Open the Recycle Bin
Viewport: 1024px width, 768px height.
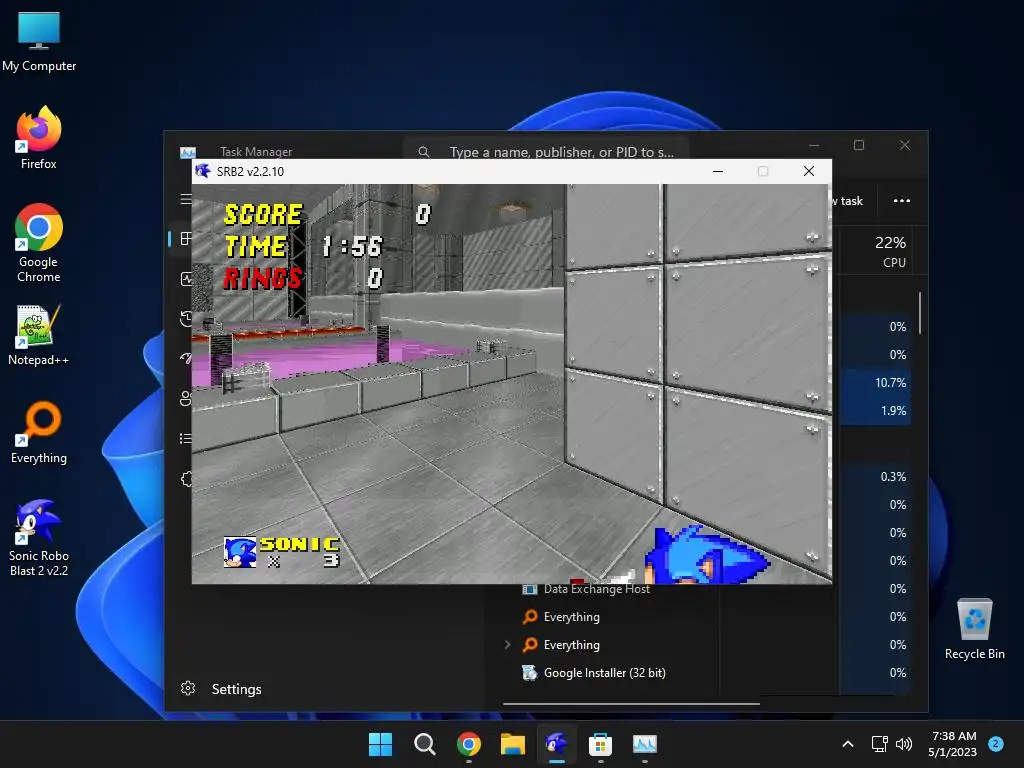pyautogui.click(x=974, y=628)
